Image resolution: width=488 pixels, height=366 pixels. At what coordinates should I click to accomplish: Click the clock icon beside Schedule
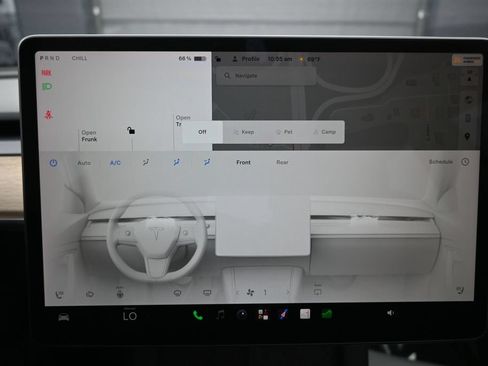pyautogui.click(x=465, y=162)
